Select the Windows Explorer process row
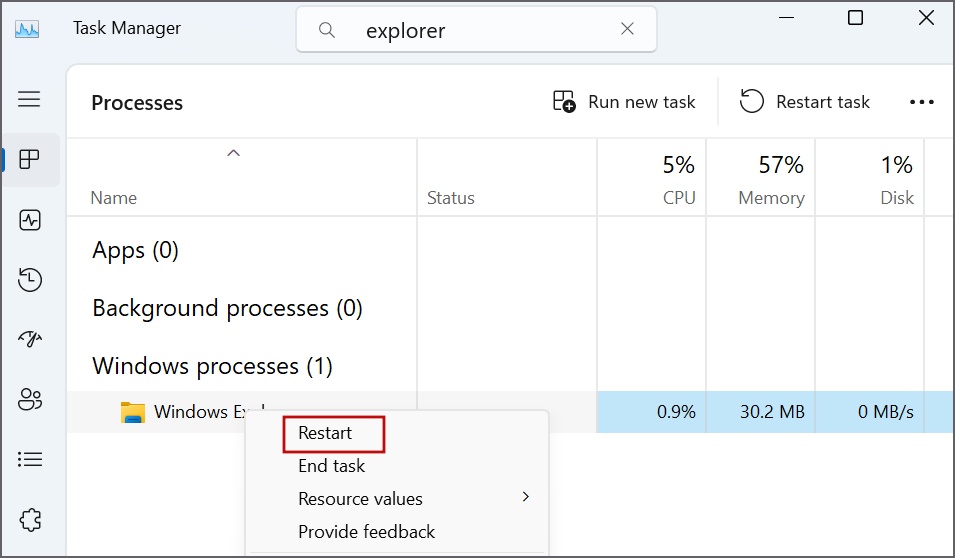Viewport: 955px width, 558px height. [x=510, y=412]
